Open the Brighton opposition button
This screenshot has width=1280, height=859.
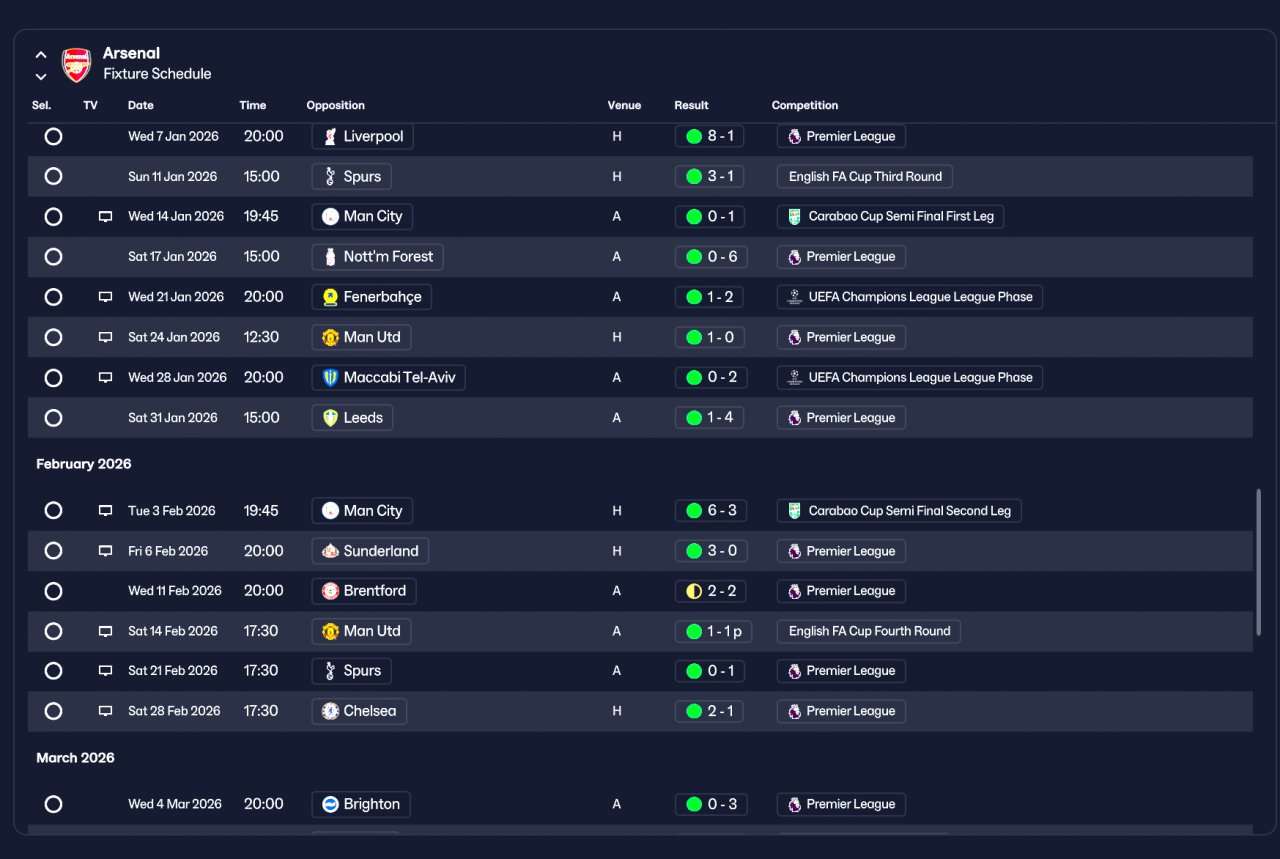pyautogui.click(x=361, y=804)
